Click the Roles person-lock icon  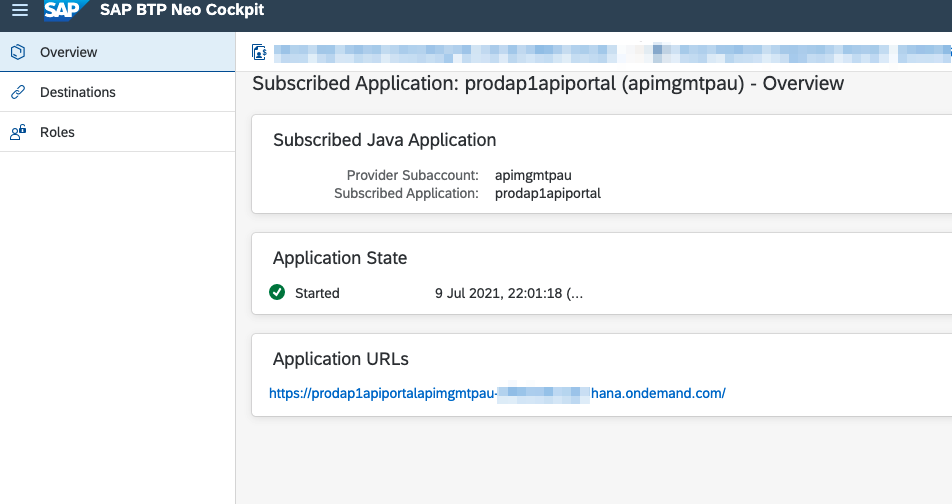[x=18, y=132]
